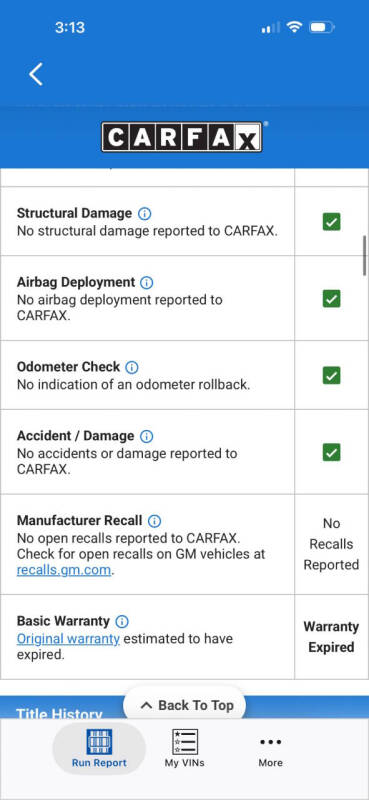Click Accident / Damage green checkmark
This screenshot has width=369, height=800.
[331, 452]
